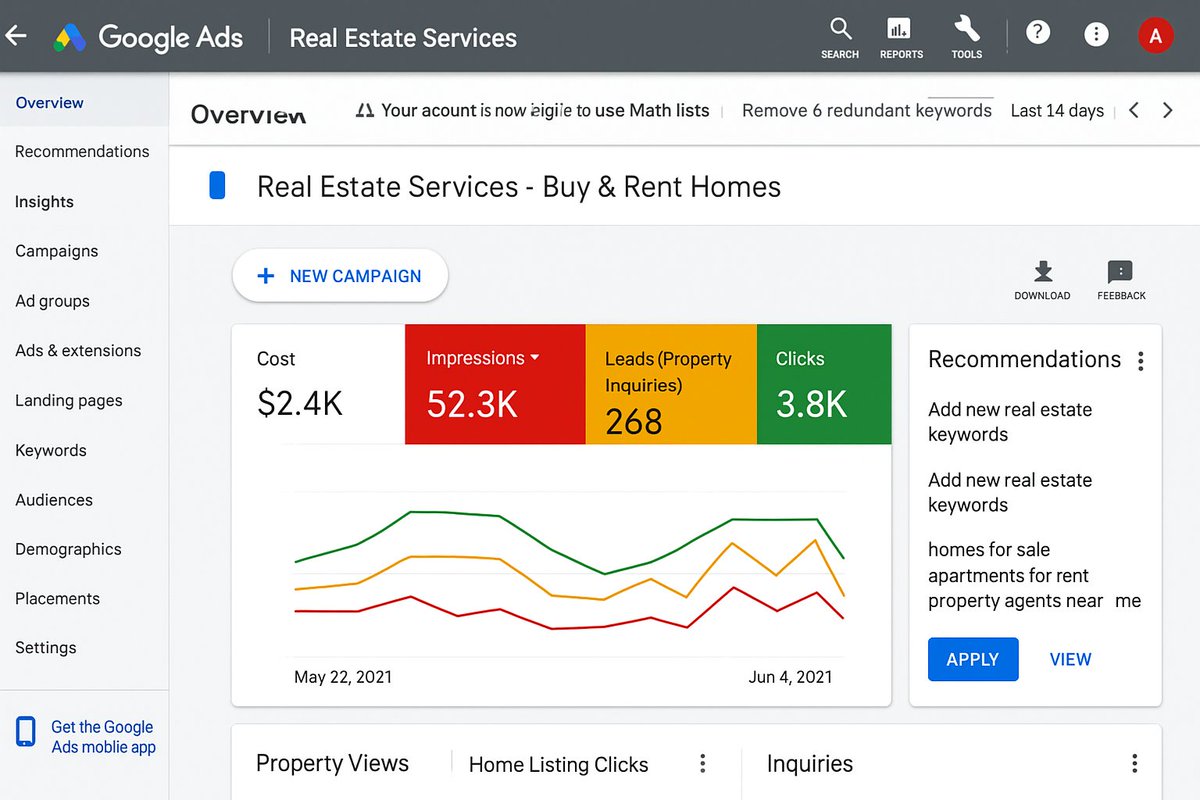Go to the previous date range
Image resolution: width=1200 pixels, height=800 pixels.
1134,110
